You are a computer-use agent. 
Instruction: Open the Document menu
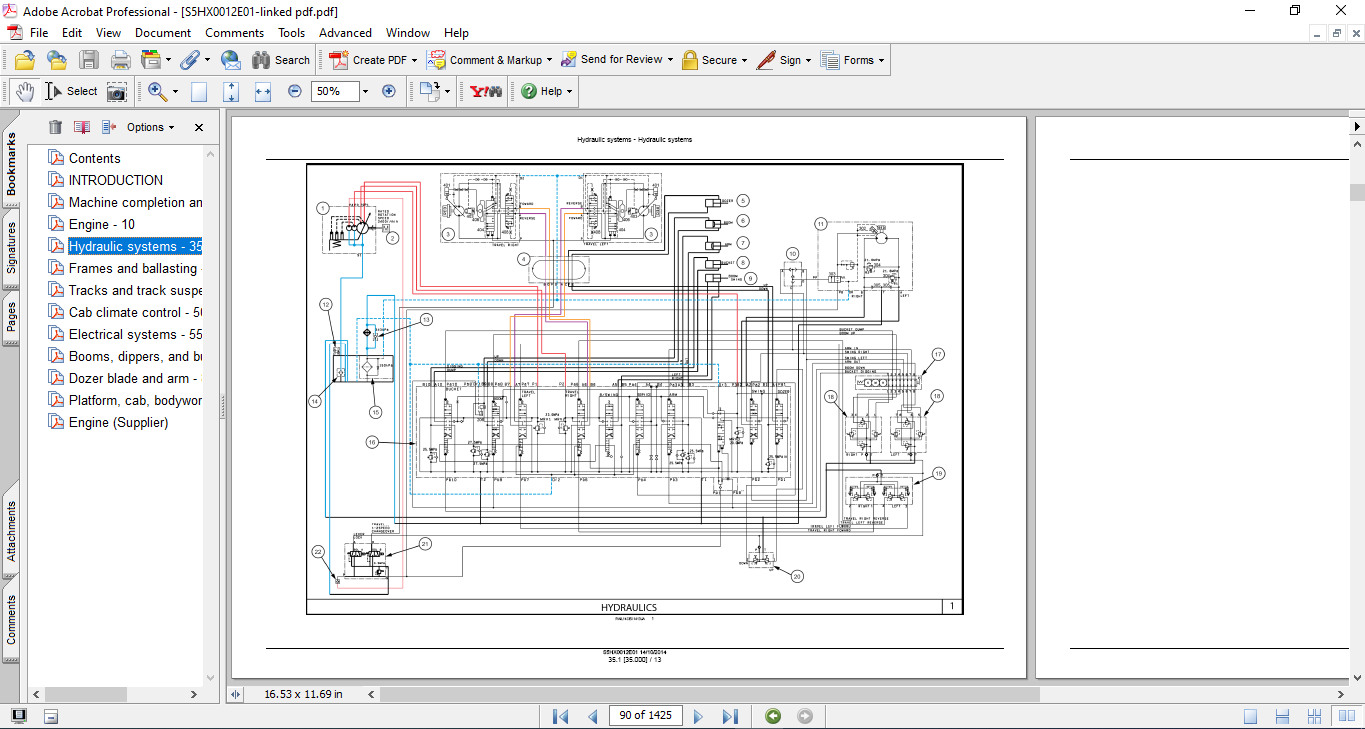click(x=163, y=33)
